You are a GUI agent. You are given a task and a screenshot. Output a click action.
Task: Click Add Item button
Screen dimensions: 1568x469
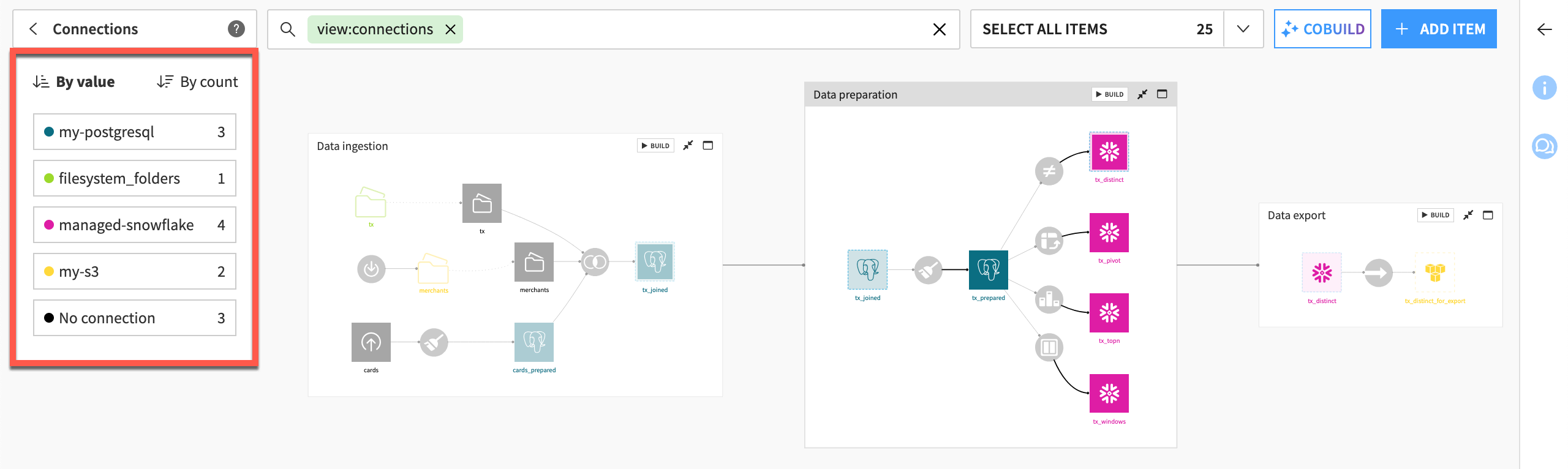[1439, 29]
